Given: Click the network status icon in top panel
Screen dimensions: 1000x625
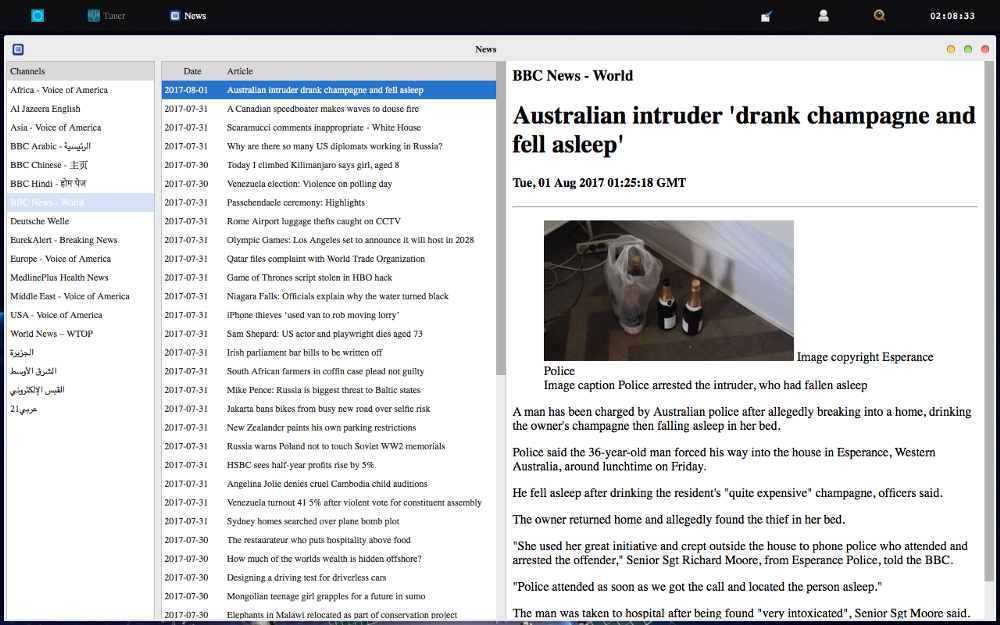Looking at the screenshot, I should (766, 16).
